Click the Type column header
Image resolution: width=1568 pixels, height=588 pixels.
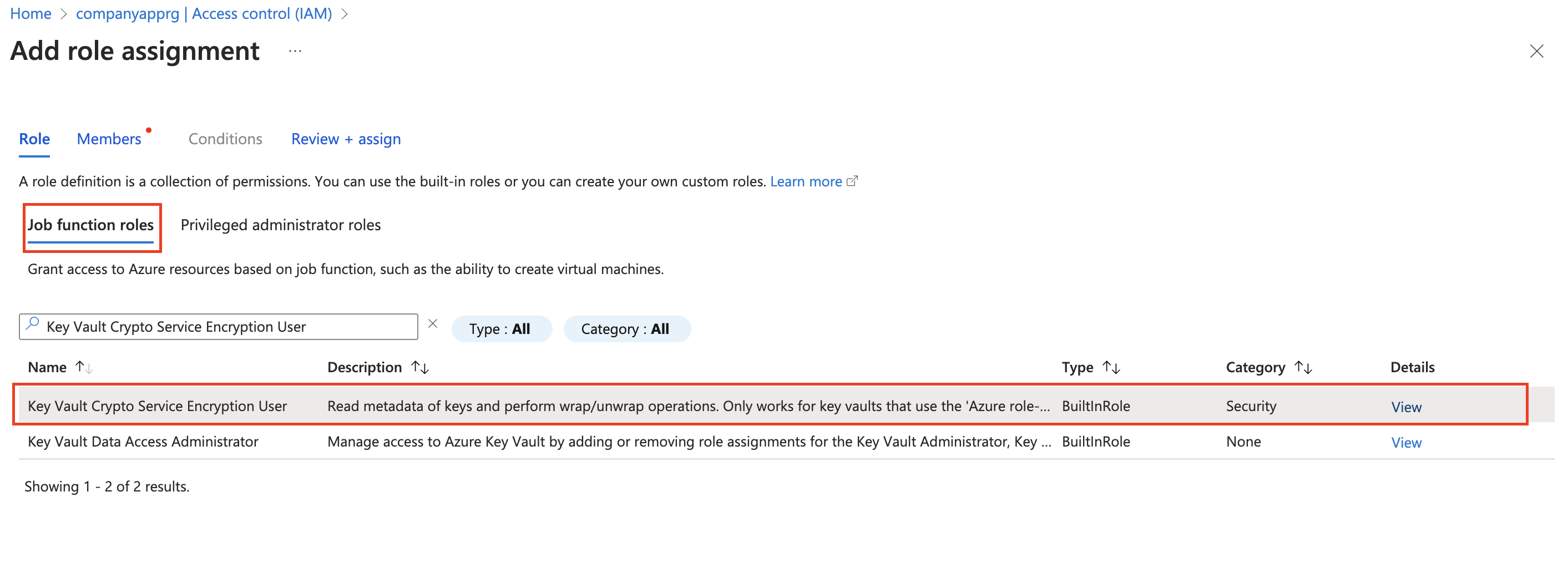[1078, 367]
